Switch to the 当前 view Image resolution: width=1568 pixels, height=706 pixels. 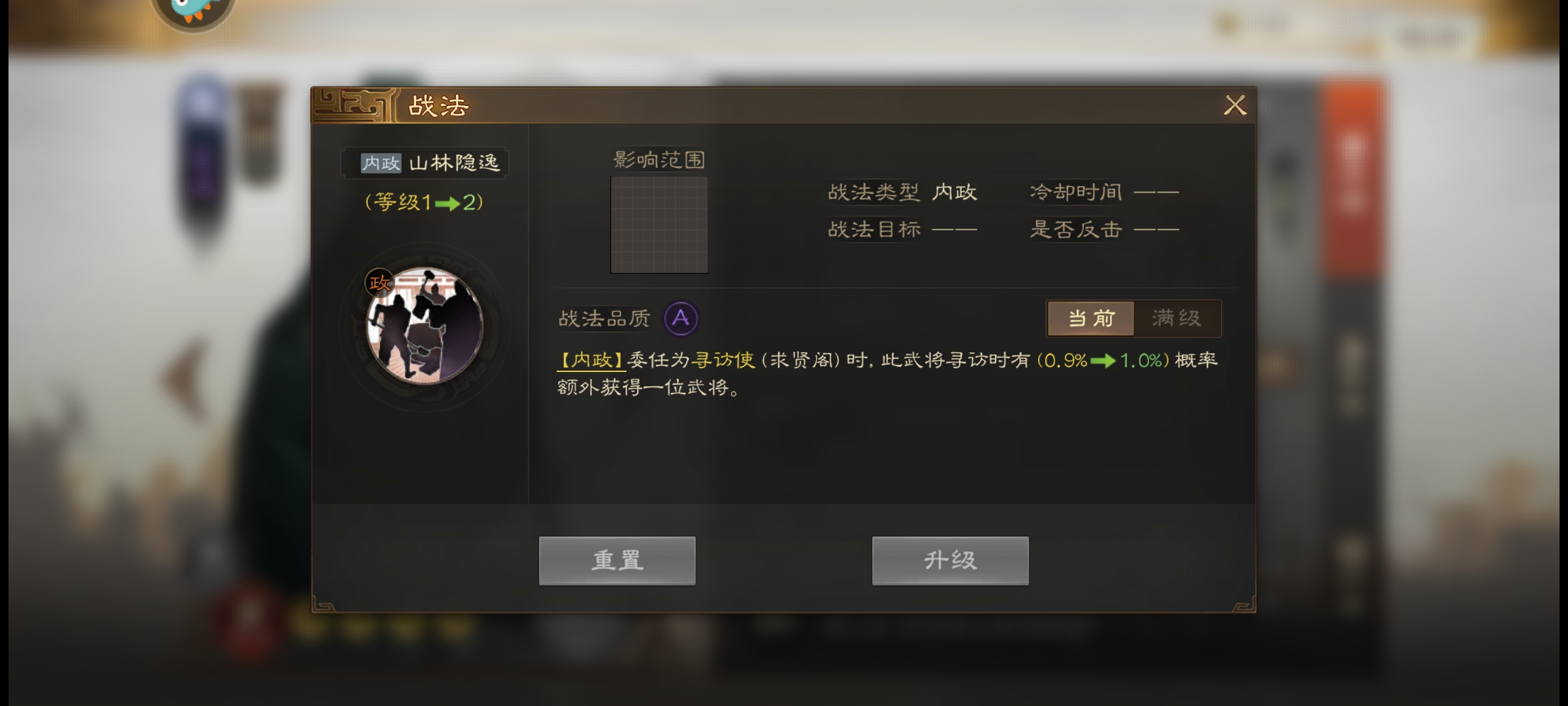coord(1091,318)
